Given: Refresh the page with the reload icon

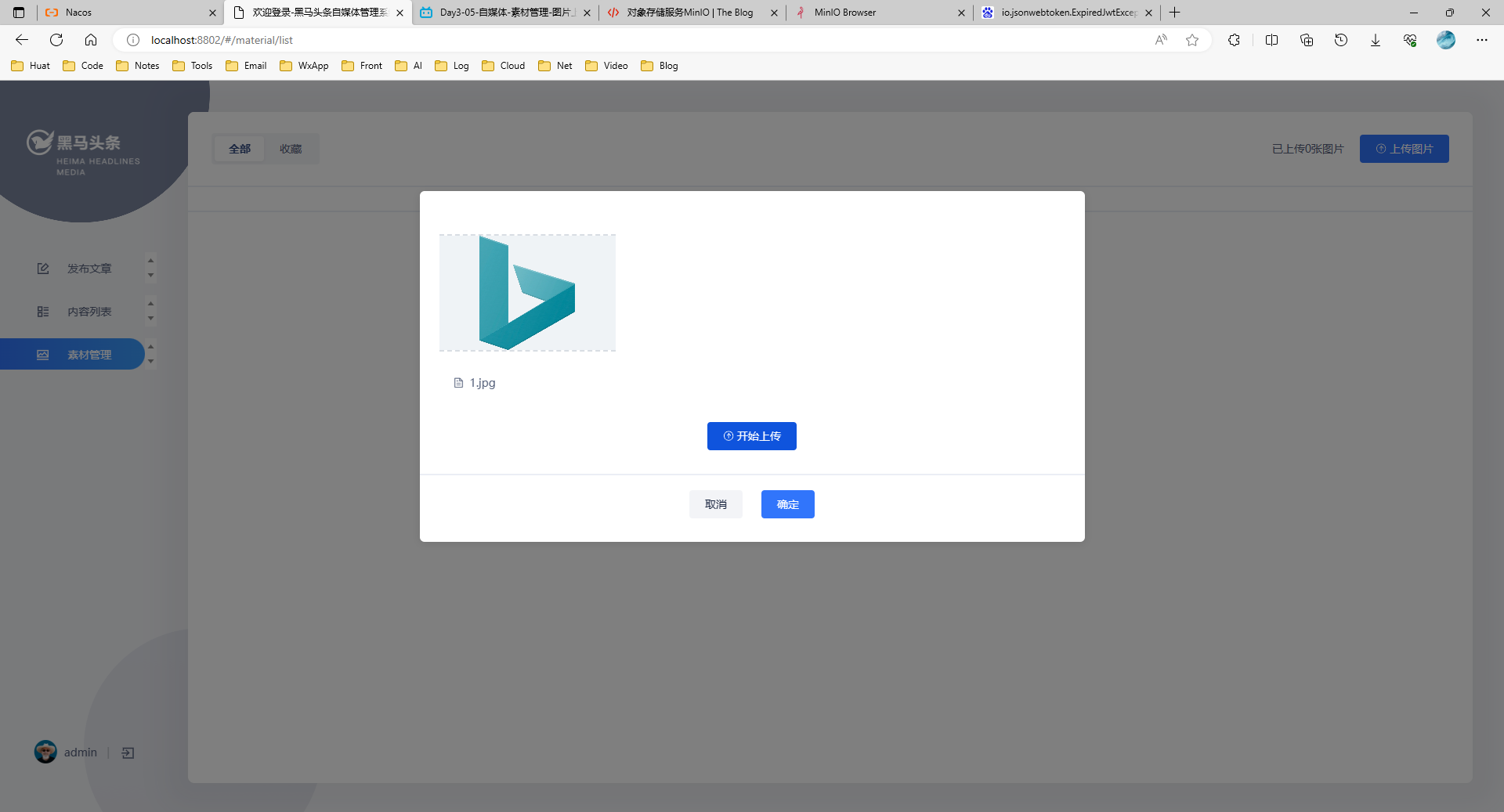Looking at the screenshot, I should [x=56, y=40].
